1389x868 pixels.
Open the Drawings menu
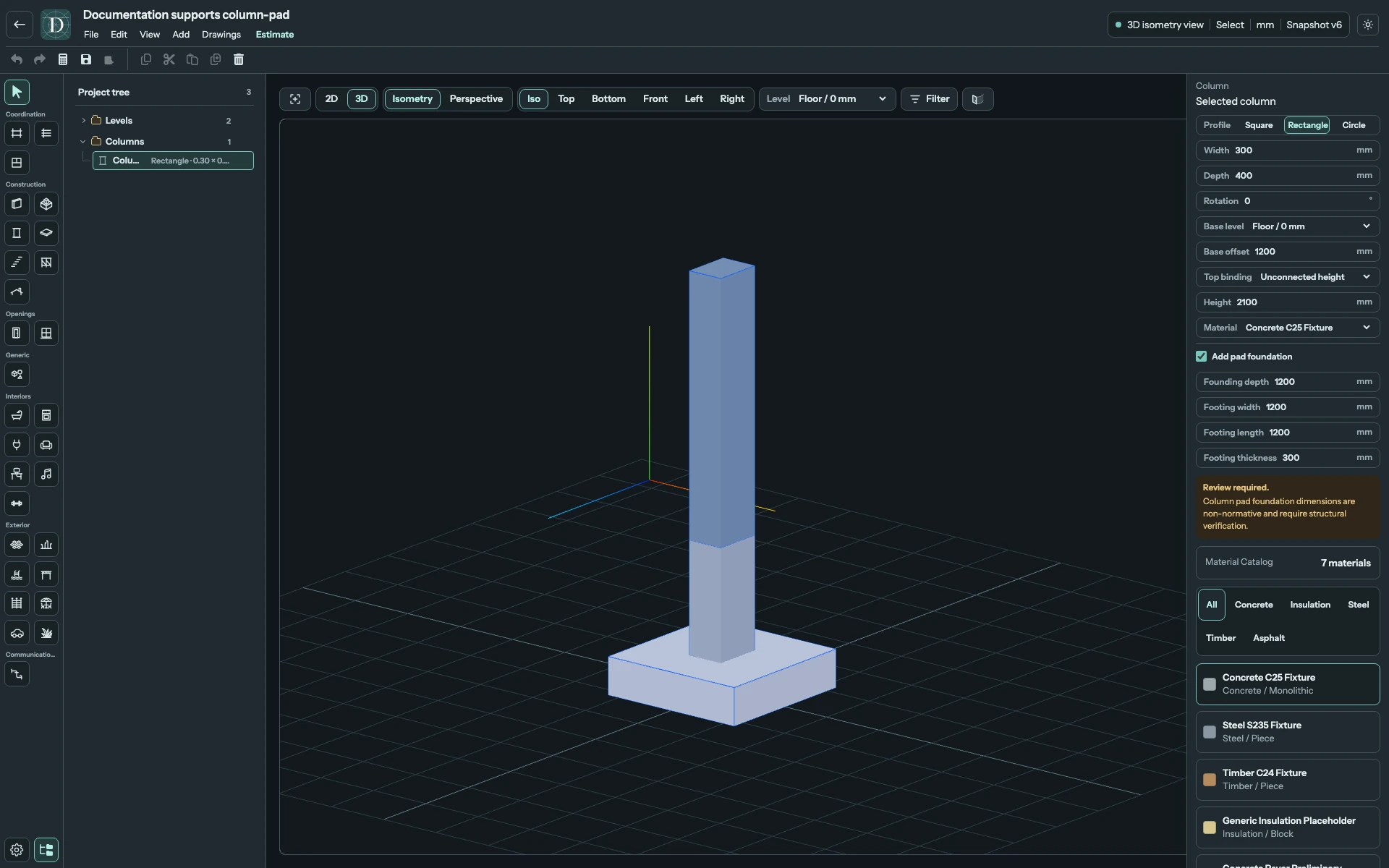coord(221,35)
